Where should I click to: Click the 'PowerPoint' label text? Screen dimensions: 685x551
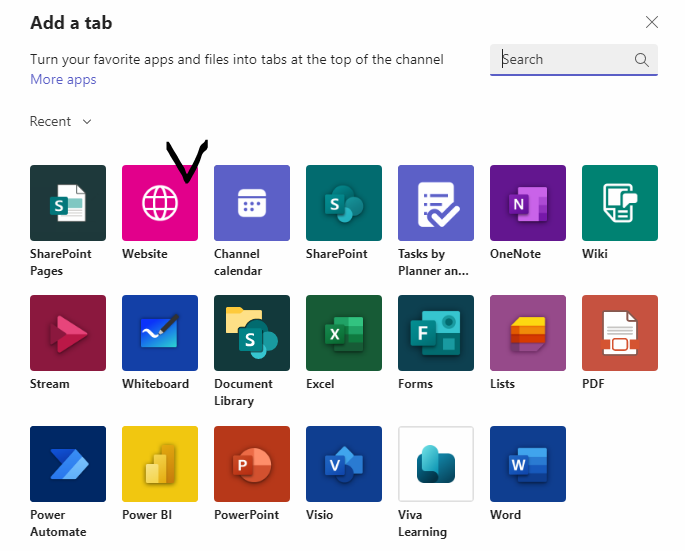tap(246, 515)
